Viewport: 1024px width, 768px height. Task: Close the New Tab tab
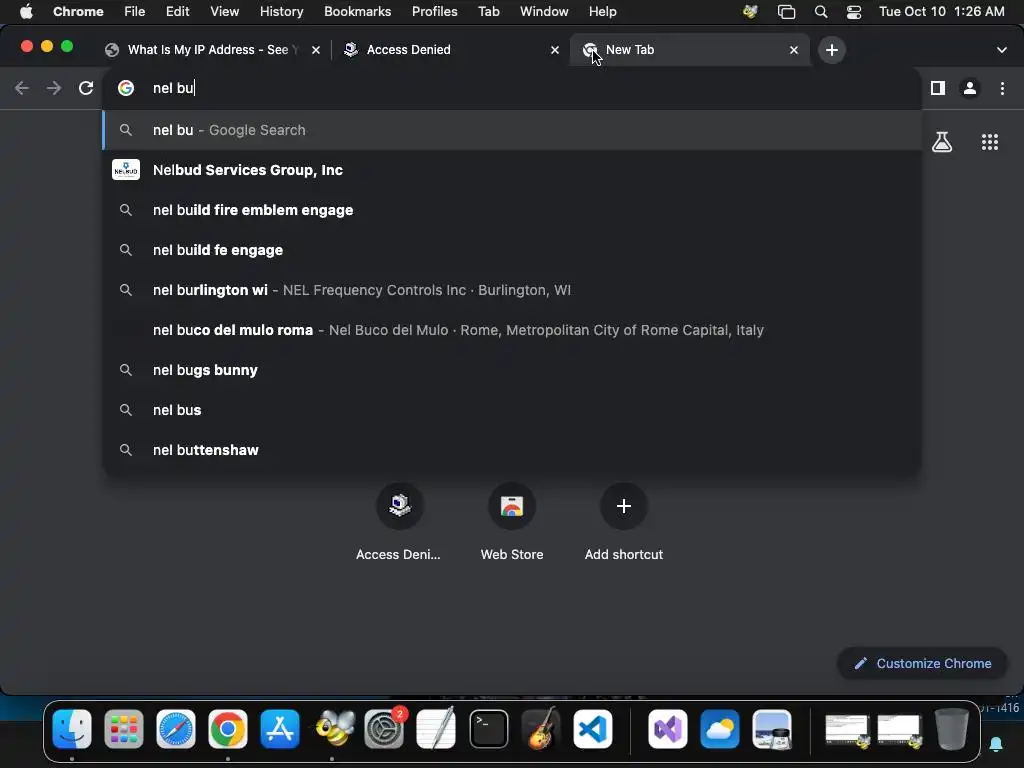tap(793, 50)
